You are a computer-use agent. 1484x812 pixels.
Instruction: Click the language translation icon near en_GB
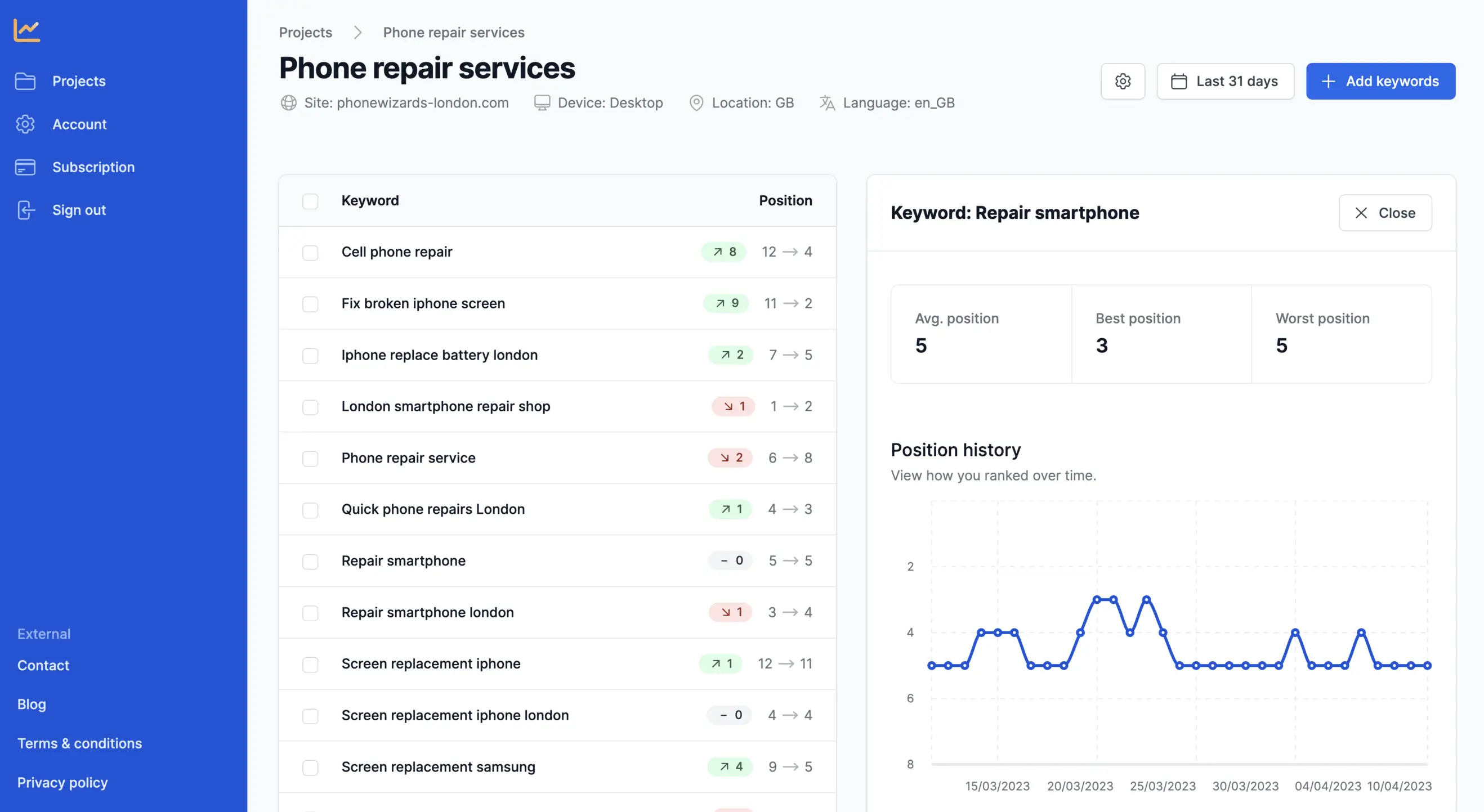(827, 102)
